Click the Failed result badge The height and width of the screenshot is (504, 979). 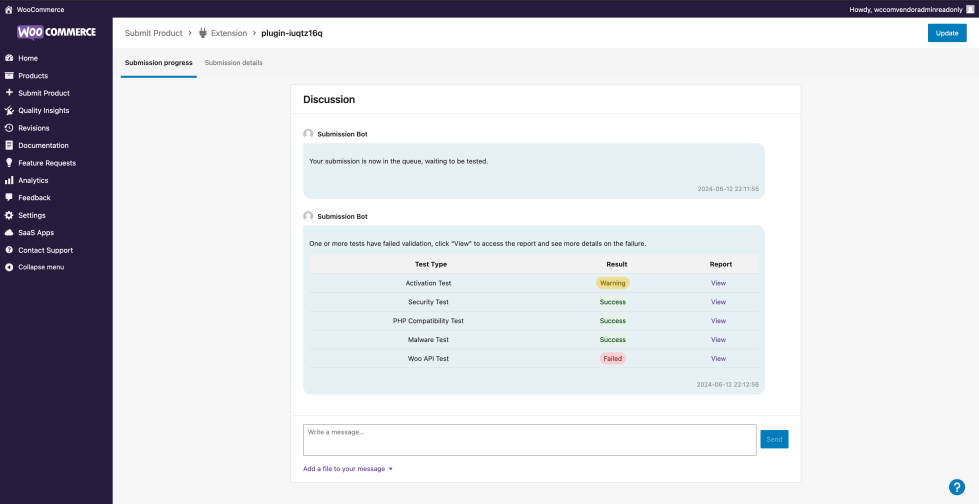(x=612, y=358)
